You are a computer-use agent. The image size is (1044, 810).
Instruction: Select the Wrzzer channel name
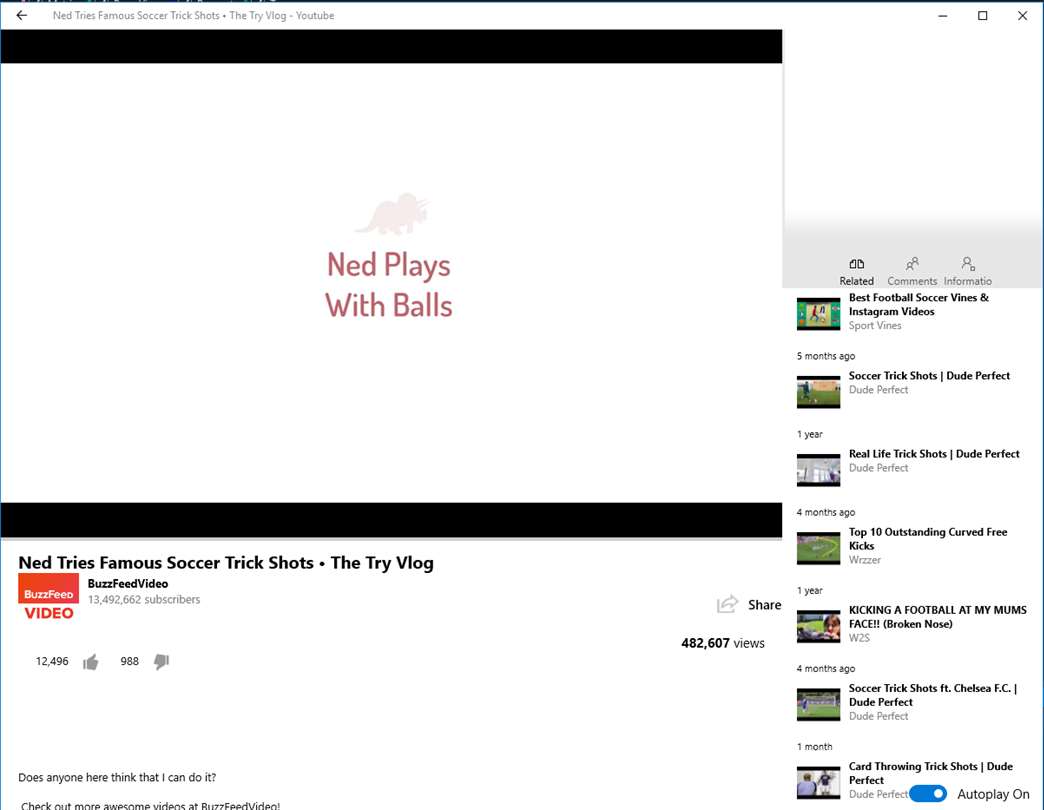click(864, 560)
